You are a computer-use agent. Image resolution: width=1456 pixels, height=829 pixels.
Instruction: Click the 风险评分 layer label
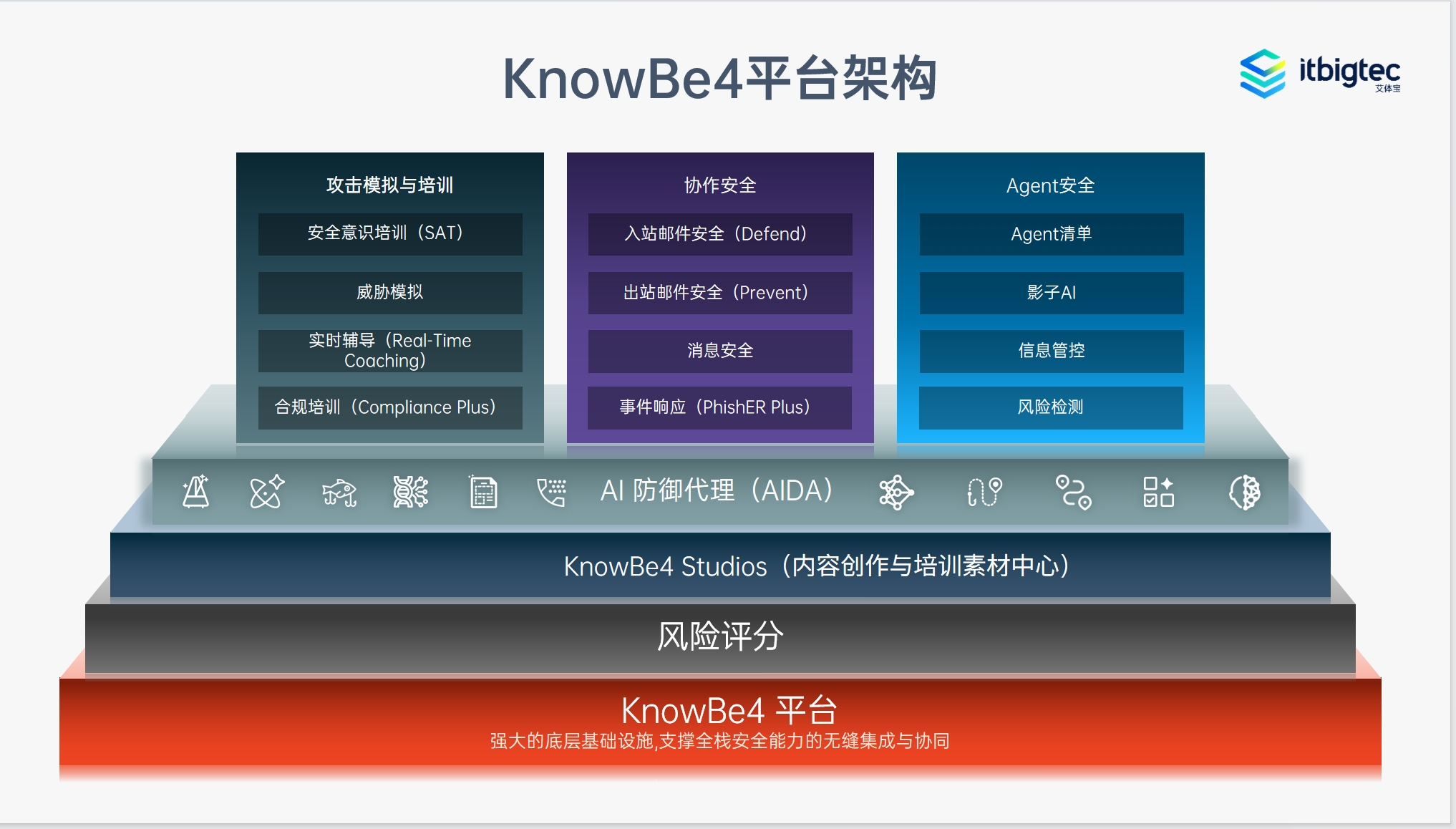720,636
